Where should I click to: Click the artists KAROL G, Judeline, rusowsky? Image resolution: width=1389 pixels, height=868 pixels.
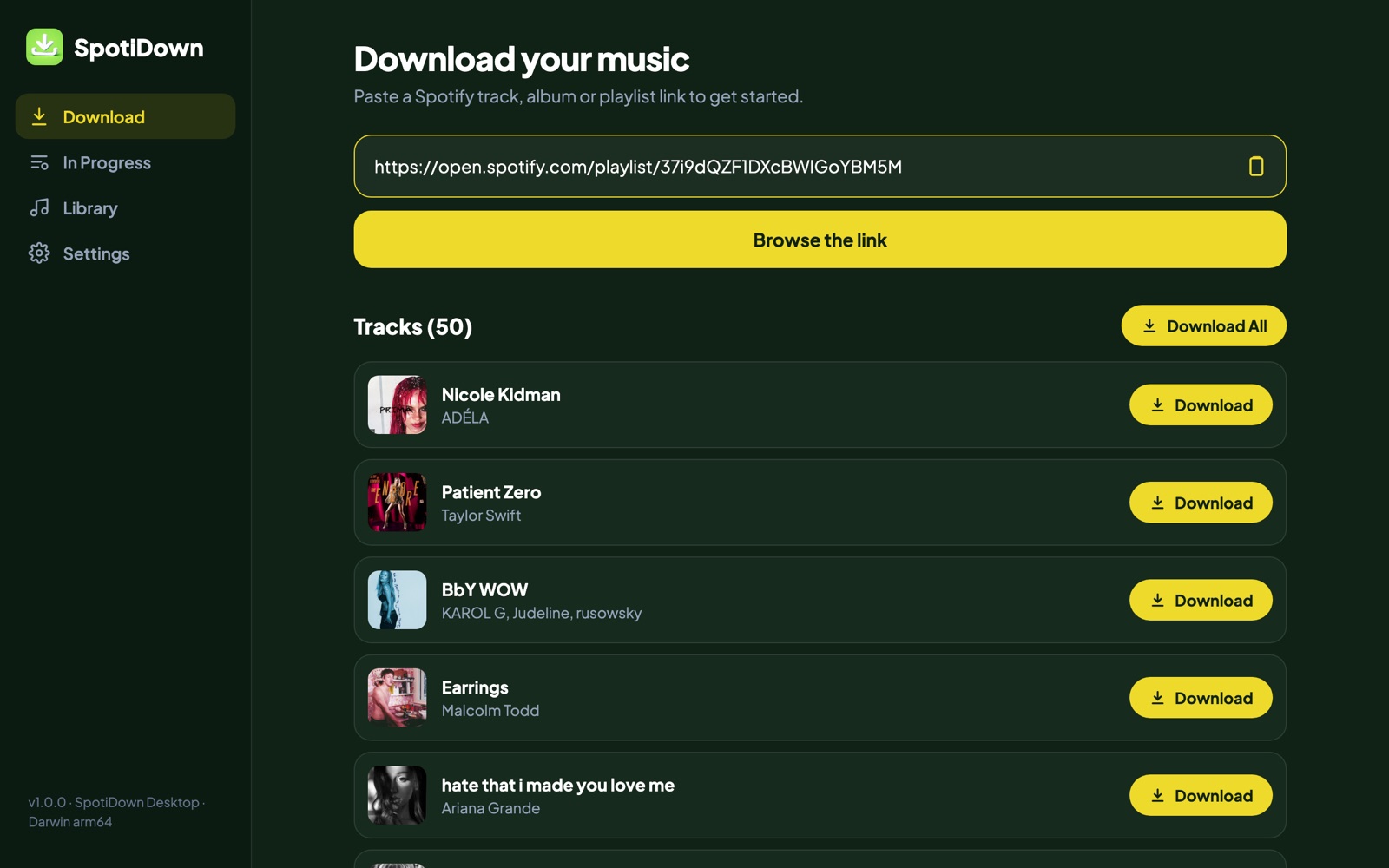pos(542,613)
